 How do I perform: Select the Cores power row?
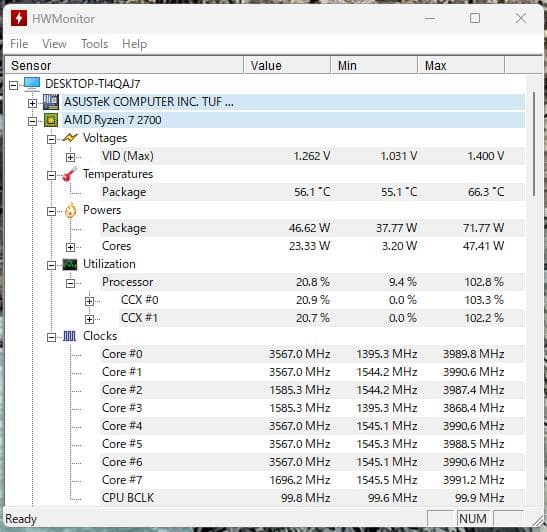(312, 246)
